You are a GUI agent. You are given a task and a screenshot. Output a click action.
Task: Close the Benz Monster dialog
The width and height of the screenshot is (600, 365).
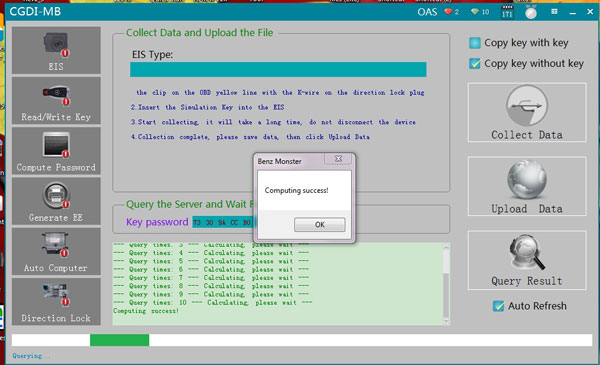tap(338, 159)
